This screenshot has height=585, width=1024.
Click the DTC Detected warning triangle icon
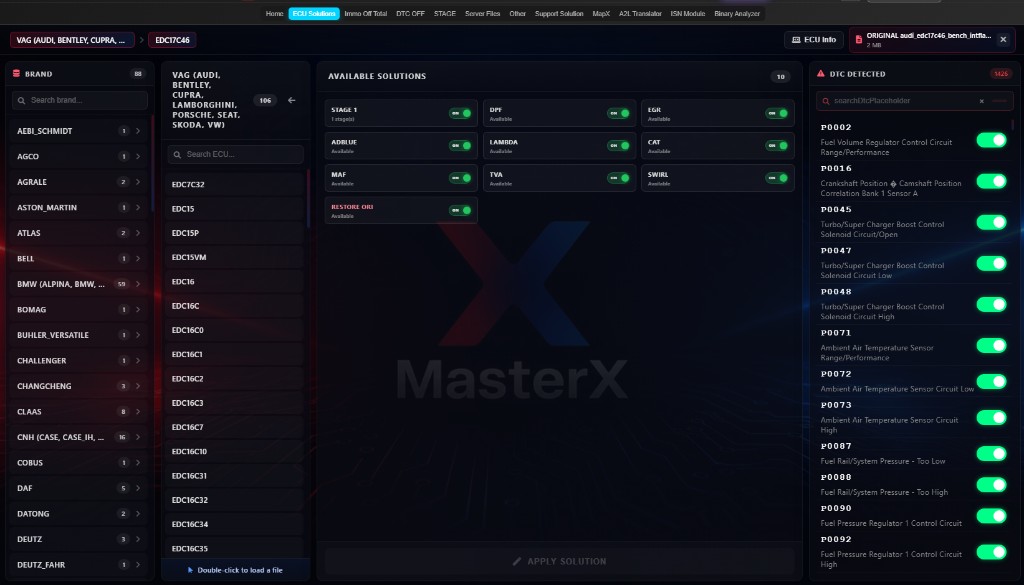[820, 74]
